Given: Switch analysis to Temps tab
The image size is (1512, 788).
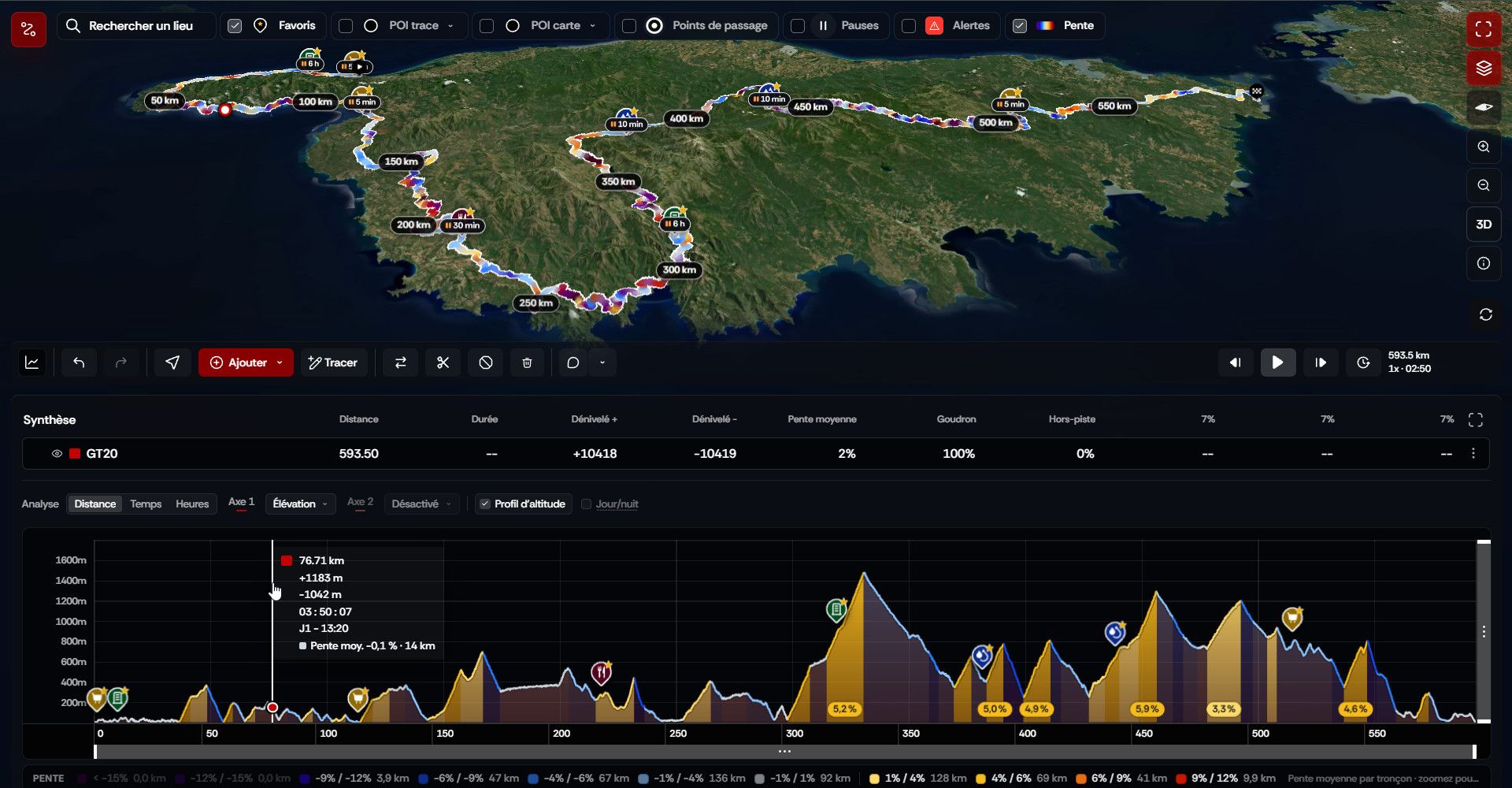Looking at the screenshot, I should (146, 504).
